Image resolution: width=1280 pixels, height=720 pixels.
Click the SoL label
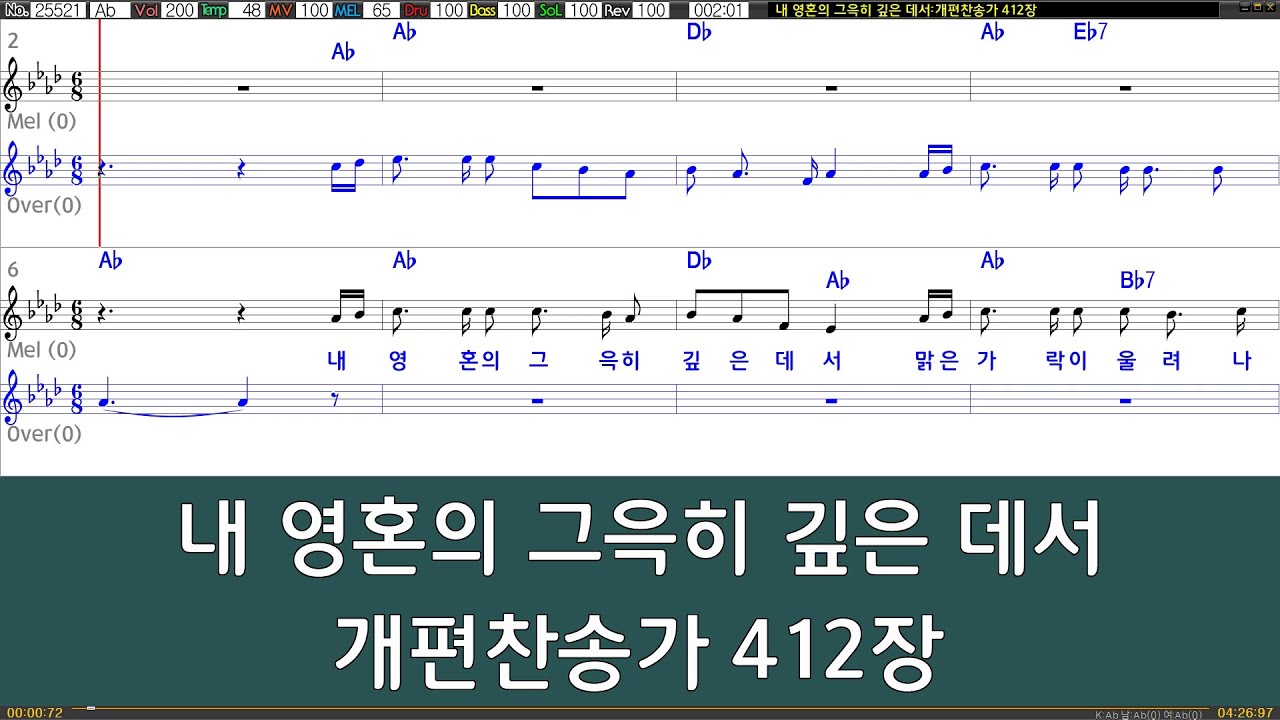tap(550, 10)
